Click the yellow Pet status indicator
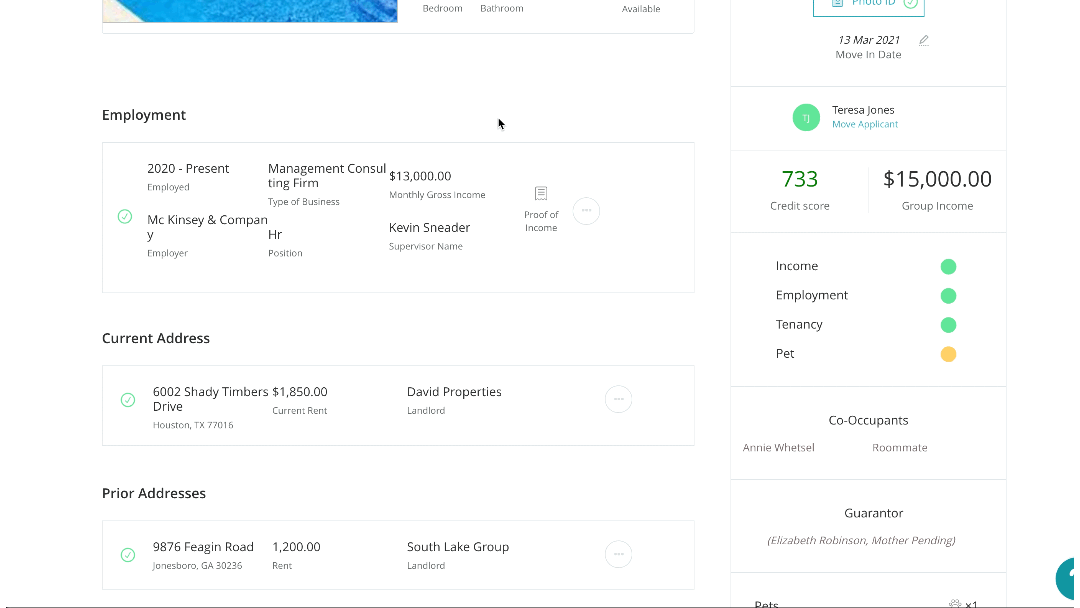Viewport: 1080px width, 608px height. point(948,354)
